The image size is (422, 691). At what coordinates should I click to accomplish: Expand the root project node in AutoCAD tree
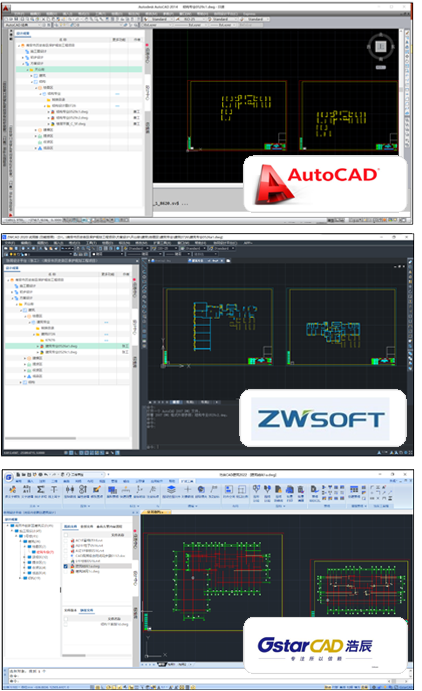[x=19, y=45]
